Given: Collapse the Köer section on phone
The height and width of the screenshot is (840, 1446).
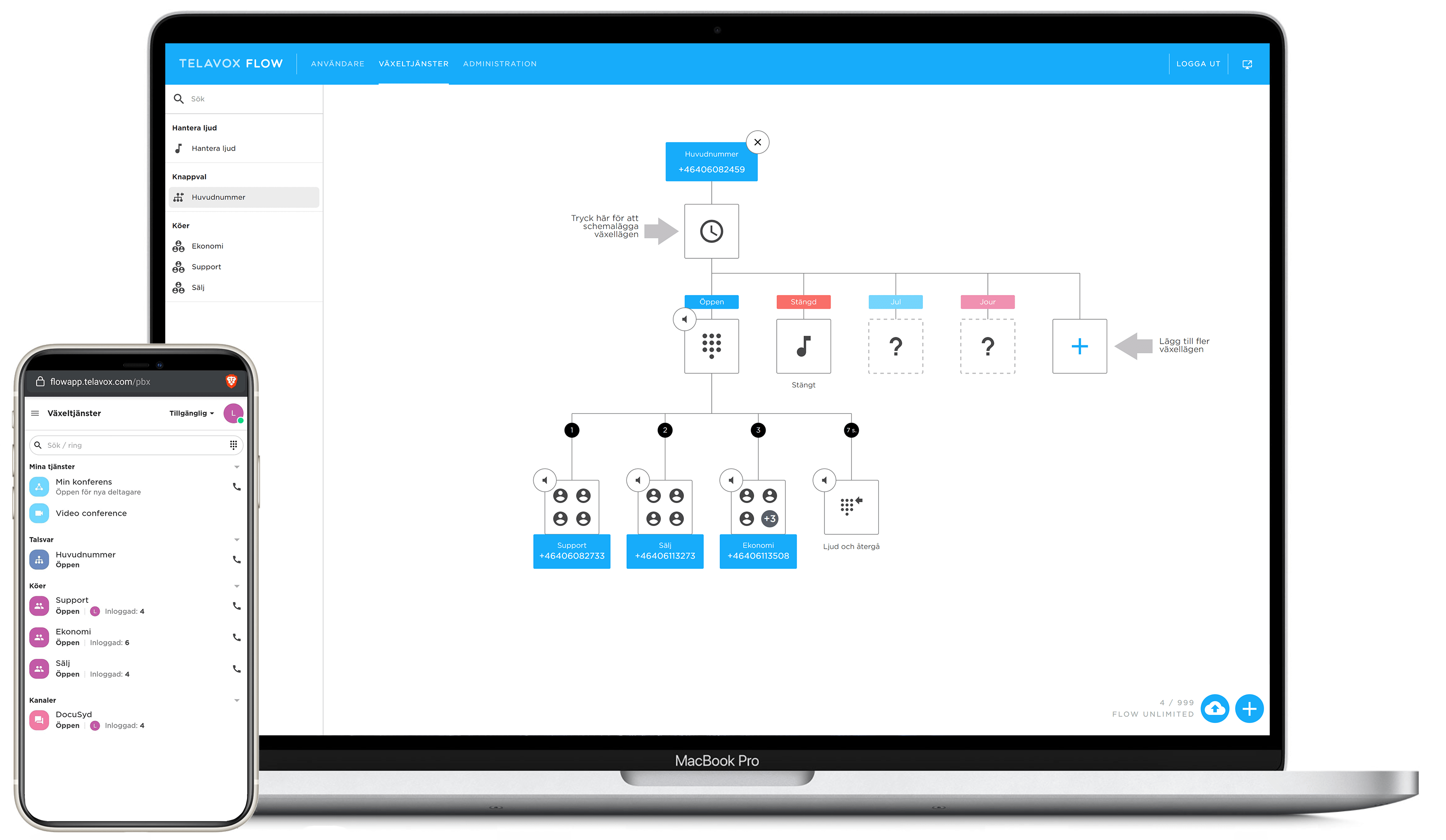Looking at the screenshot, I should pyautogui.click(x=237, y=586).
